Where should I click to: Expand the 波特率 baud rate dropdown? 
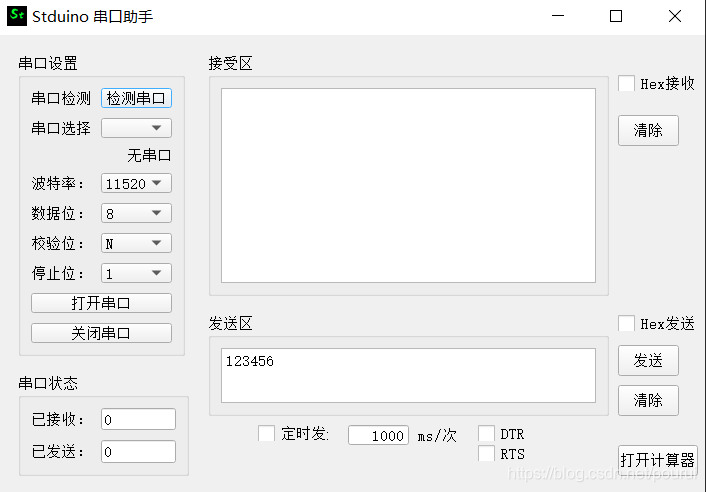pos(136,183)
